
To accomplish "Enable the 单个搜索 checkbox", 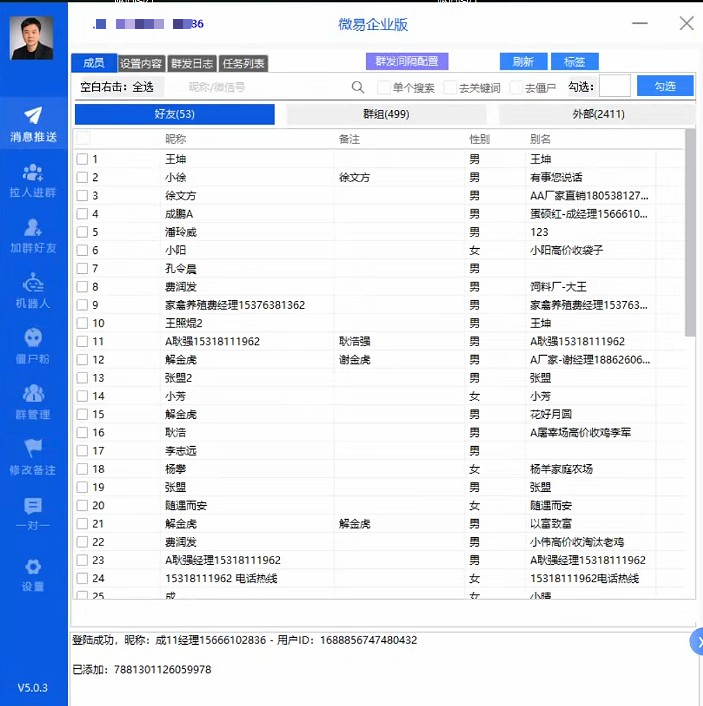I will point(384,87).
